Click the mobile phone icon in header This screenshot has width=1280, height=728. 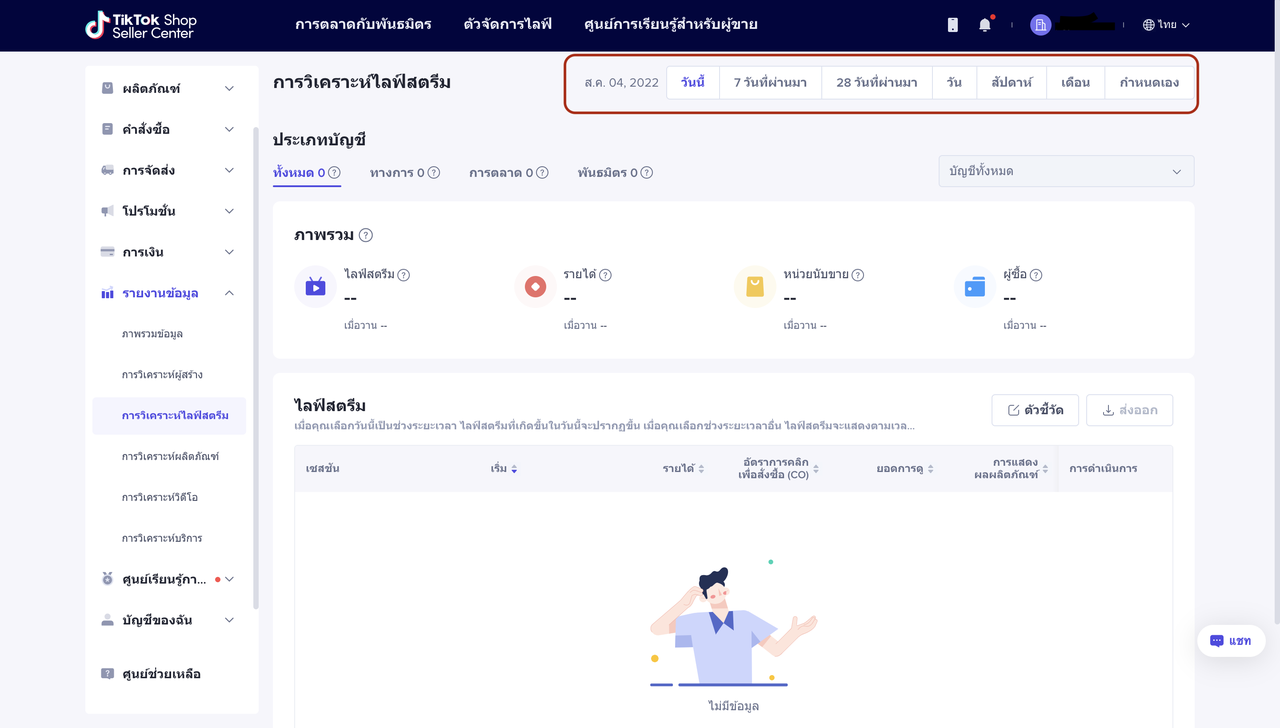click(x=952, y=25)
